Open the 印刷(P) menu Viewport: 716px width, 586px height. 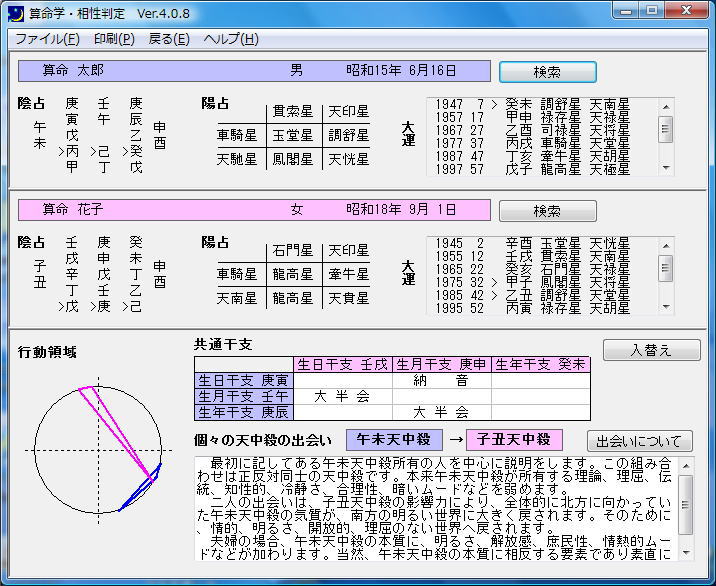click(114, 39)
